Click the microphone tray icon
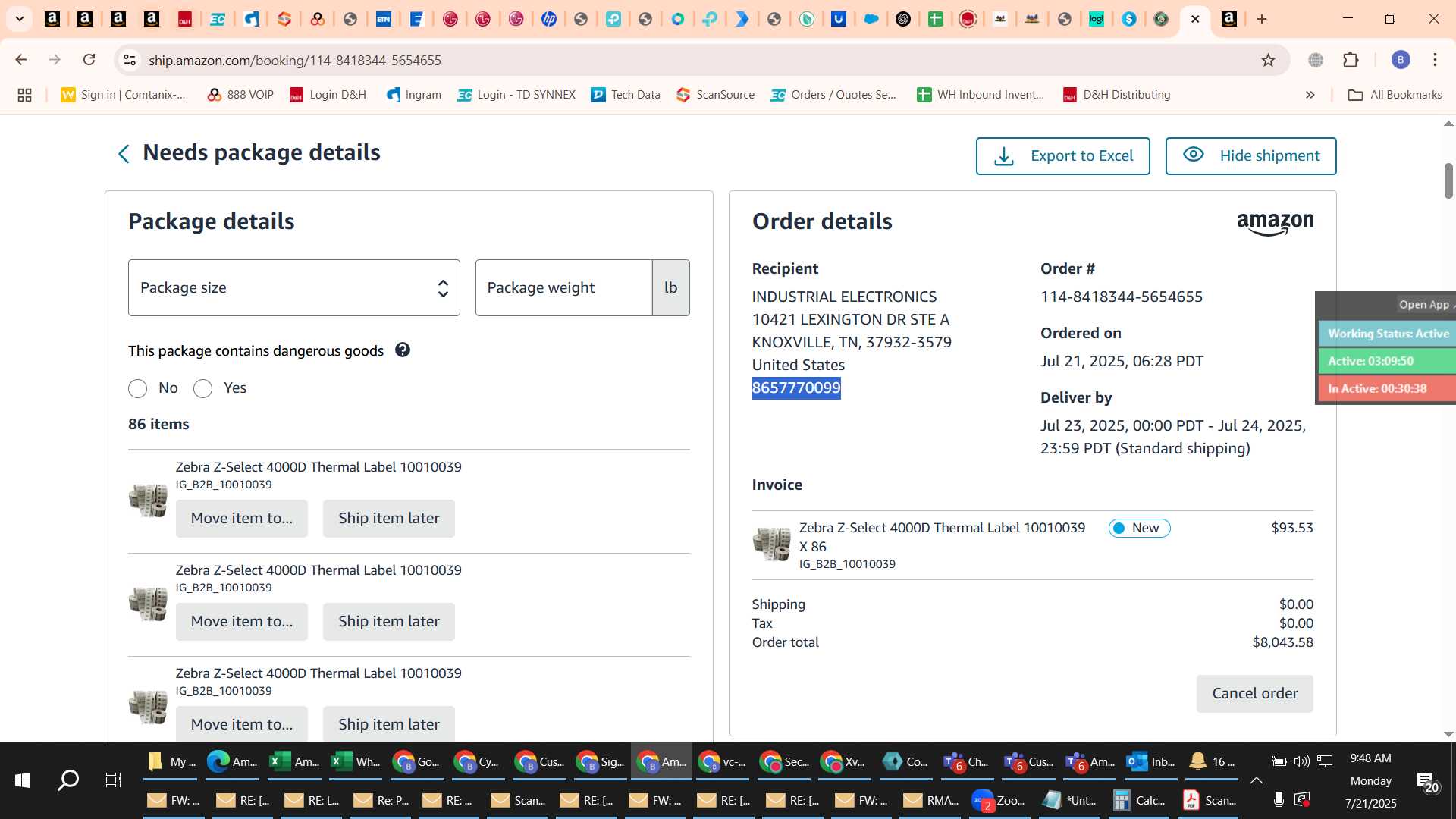This screenshot has width=1456, height=819. tap(1279, 799)
